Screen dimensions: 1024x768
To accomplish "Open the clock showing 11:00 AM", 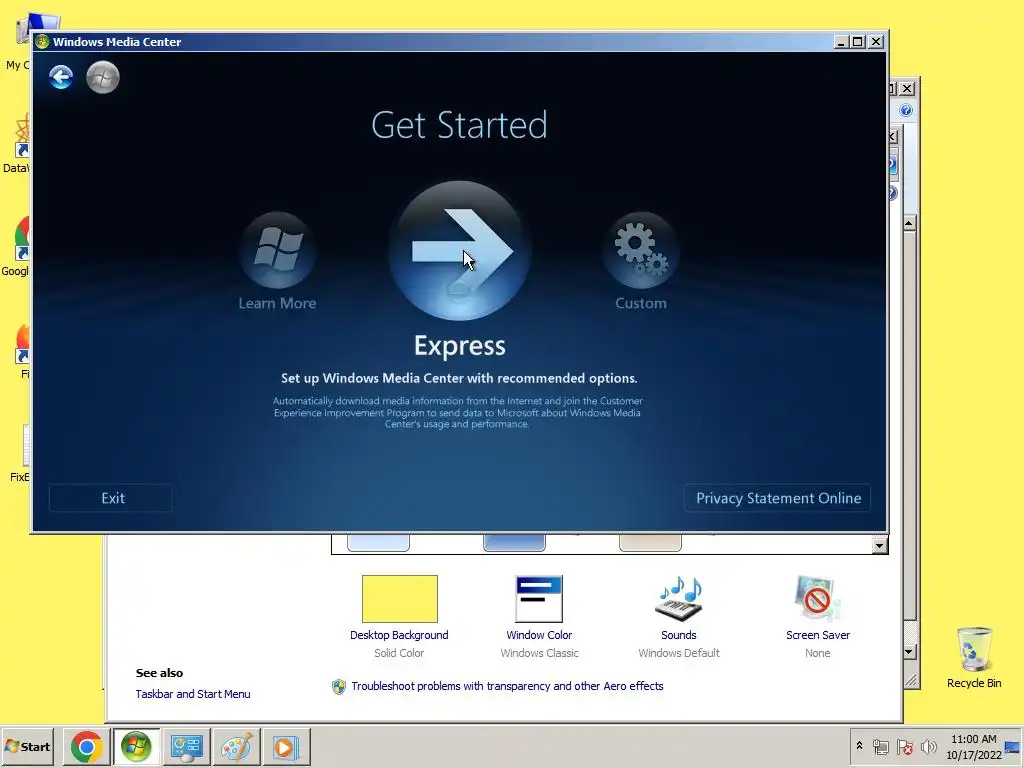I will pyautogui.click(x=974, y=747).
